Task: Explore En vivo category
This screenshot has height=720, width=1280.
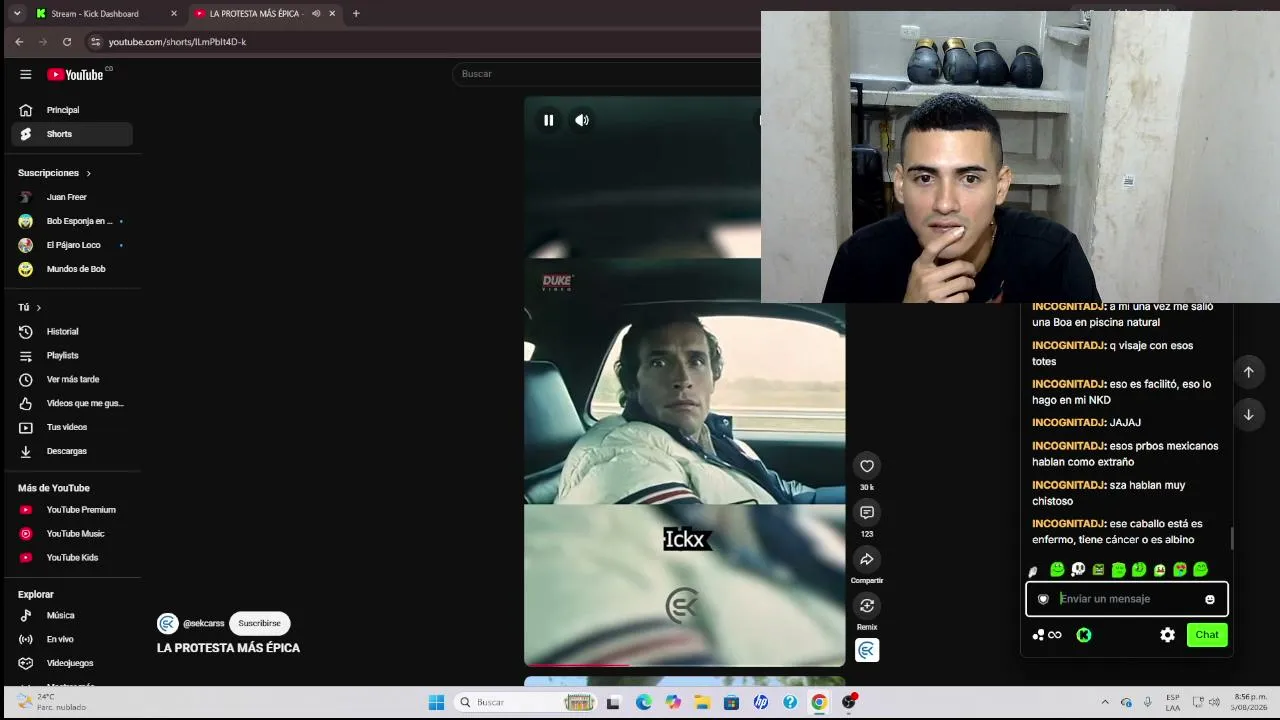Action: coord(72,639)
